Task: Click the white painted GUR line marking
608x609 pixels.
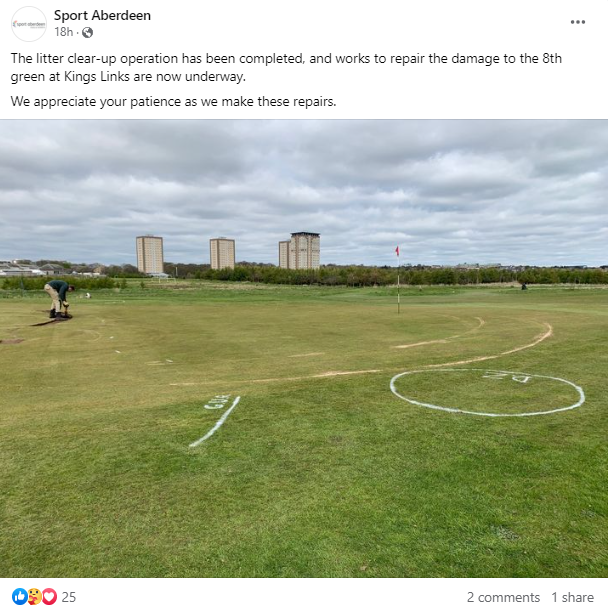Action: pos(215,421)
